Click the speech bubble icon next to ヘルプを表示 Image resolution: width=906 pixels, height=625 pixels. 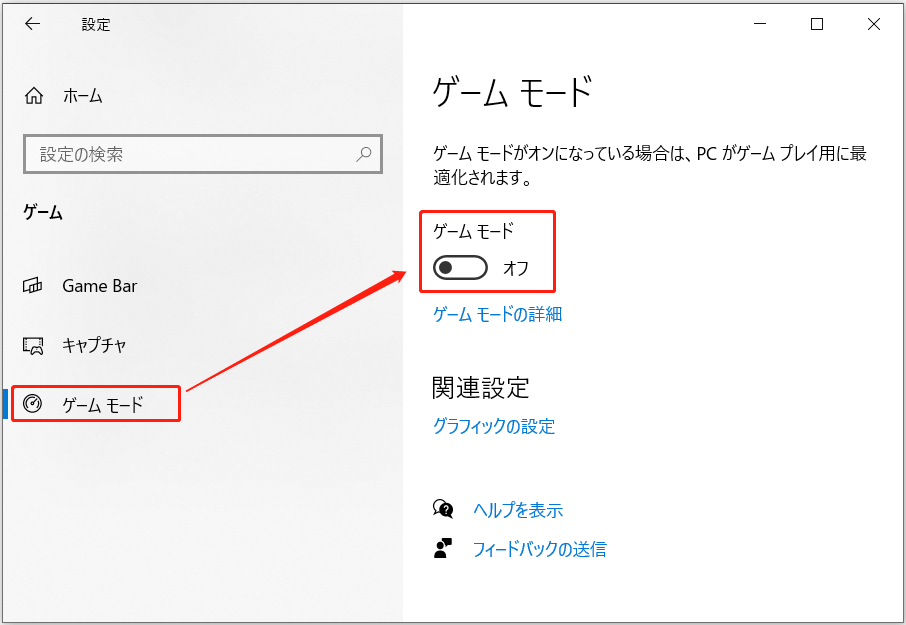[x=442, y=509]
